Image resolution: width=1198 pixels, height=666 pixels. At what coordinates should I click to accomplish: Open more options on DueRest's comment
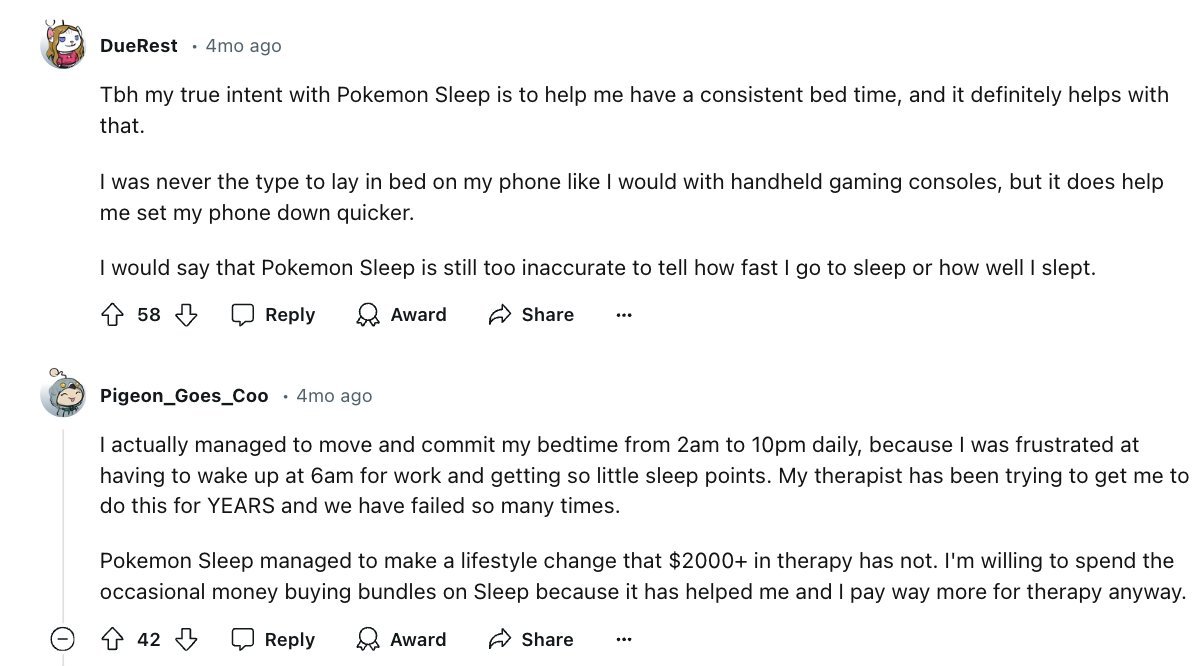[x=624, y=315]
